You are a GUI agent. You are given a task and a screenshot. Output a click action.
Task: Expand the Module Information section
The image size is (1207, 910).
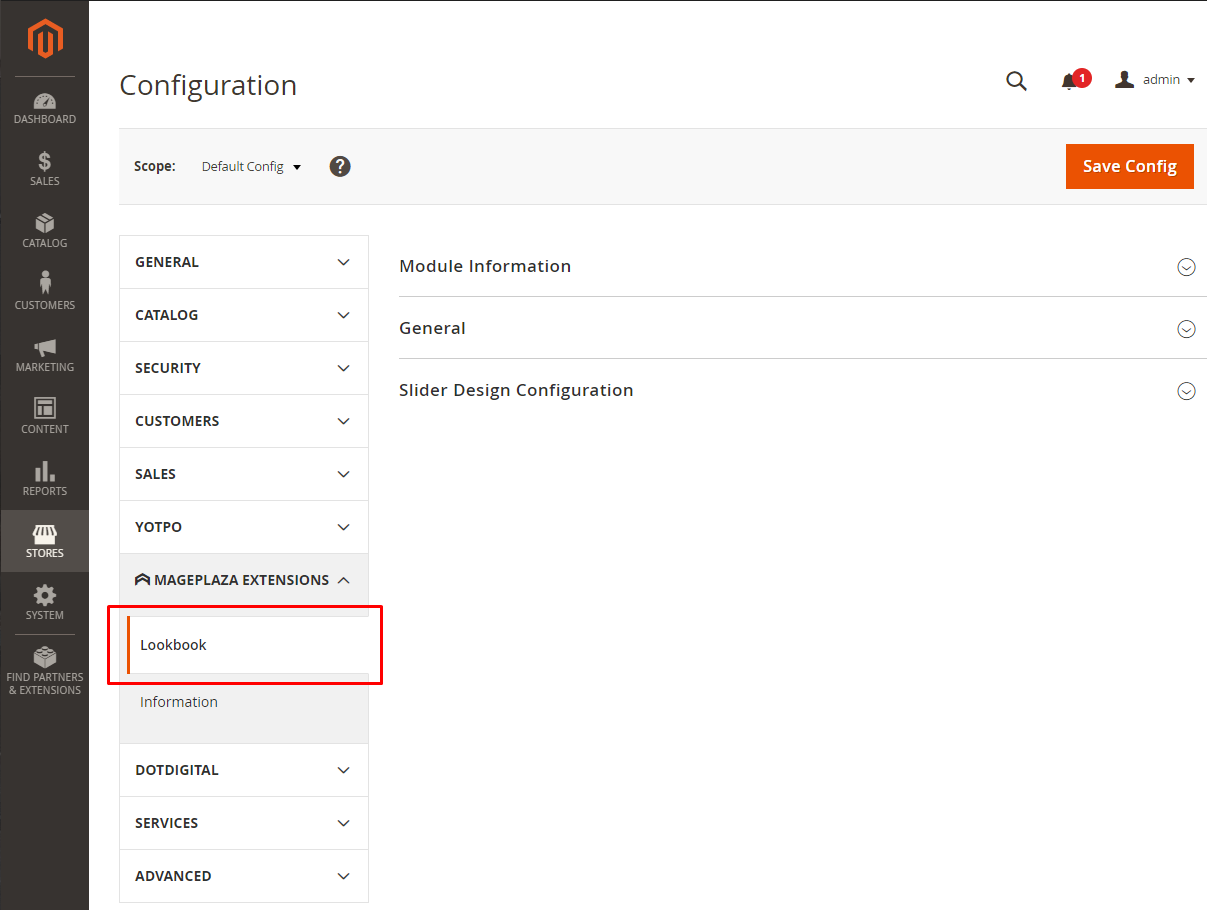(x=1186, y=267)
